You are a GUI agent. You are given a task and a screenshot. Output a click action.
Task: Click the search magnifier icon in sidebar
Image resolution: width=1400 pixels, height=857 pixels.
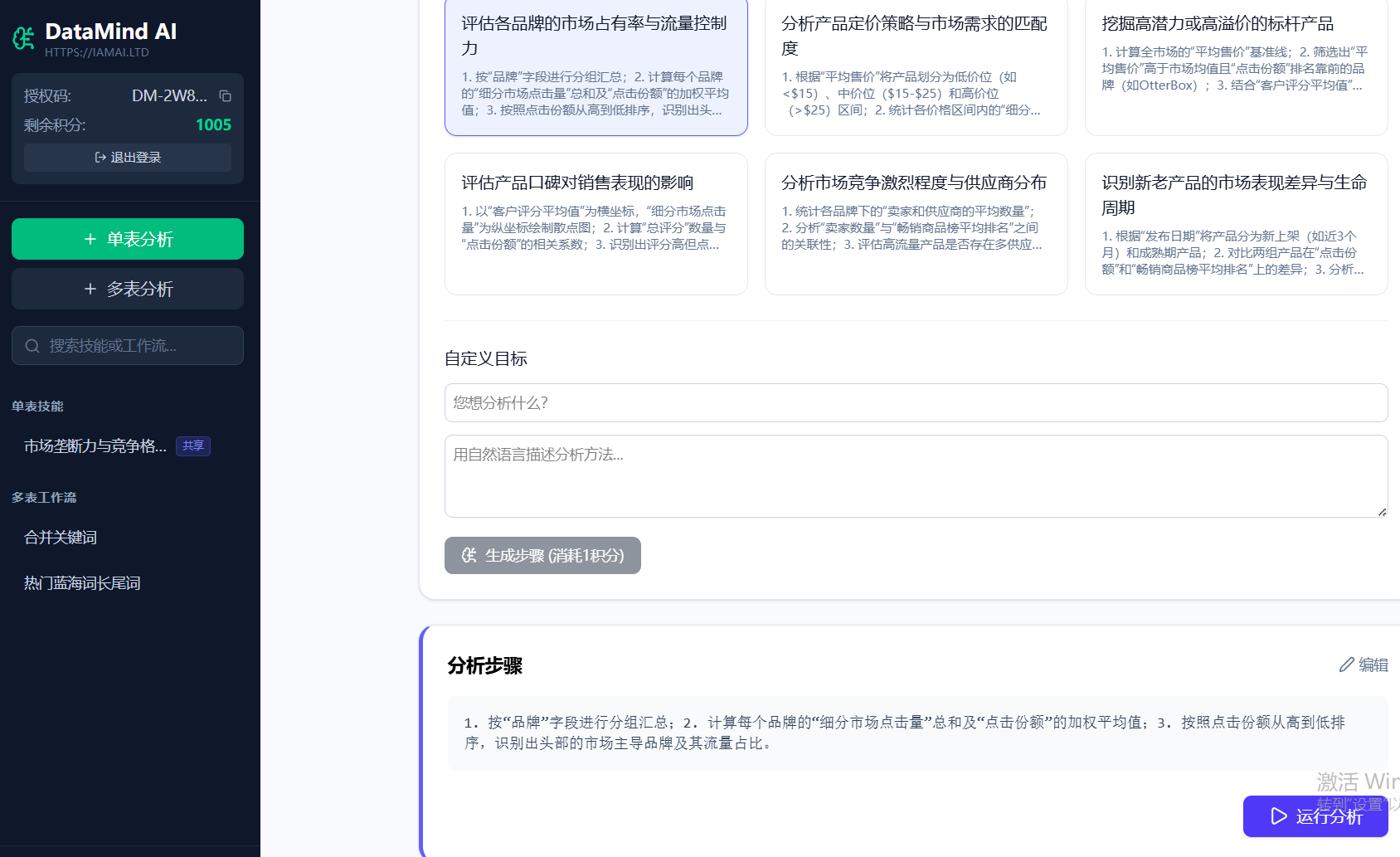(x=32, y=346)
